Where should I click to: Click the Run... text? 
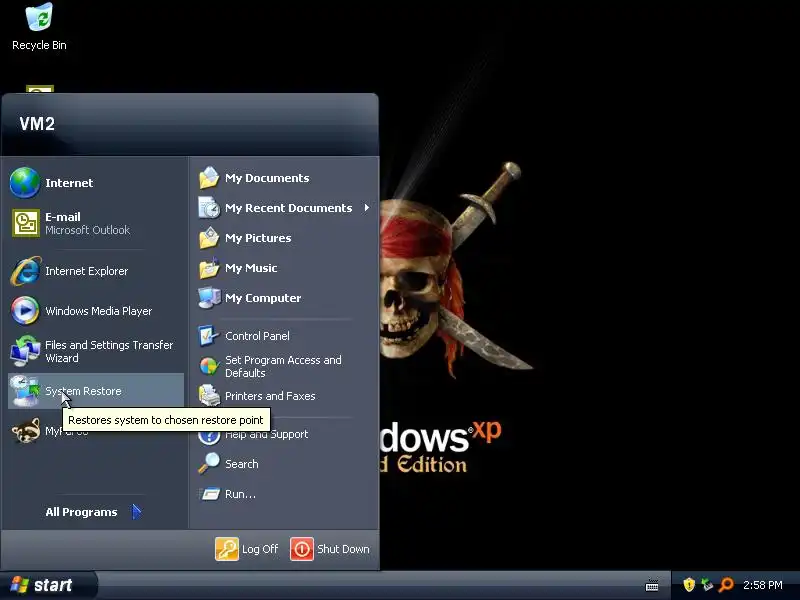[x=240, y=494]
